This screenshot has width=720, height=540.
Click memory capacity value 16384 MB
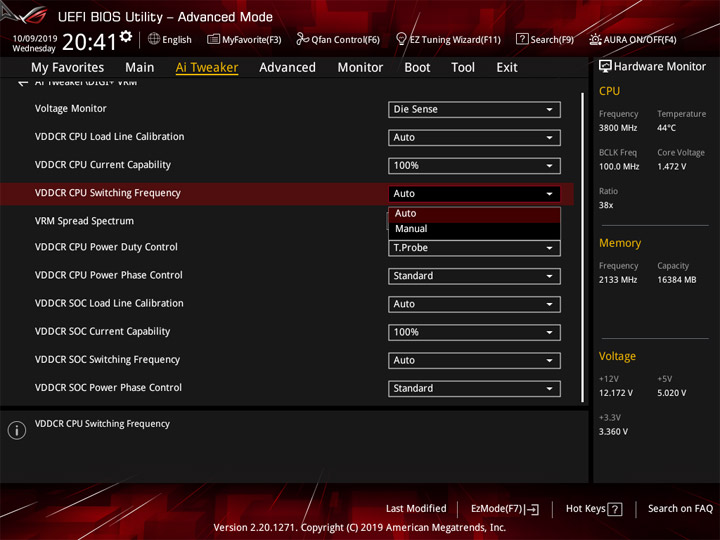coord(677,280)
